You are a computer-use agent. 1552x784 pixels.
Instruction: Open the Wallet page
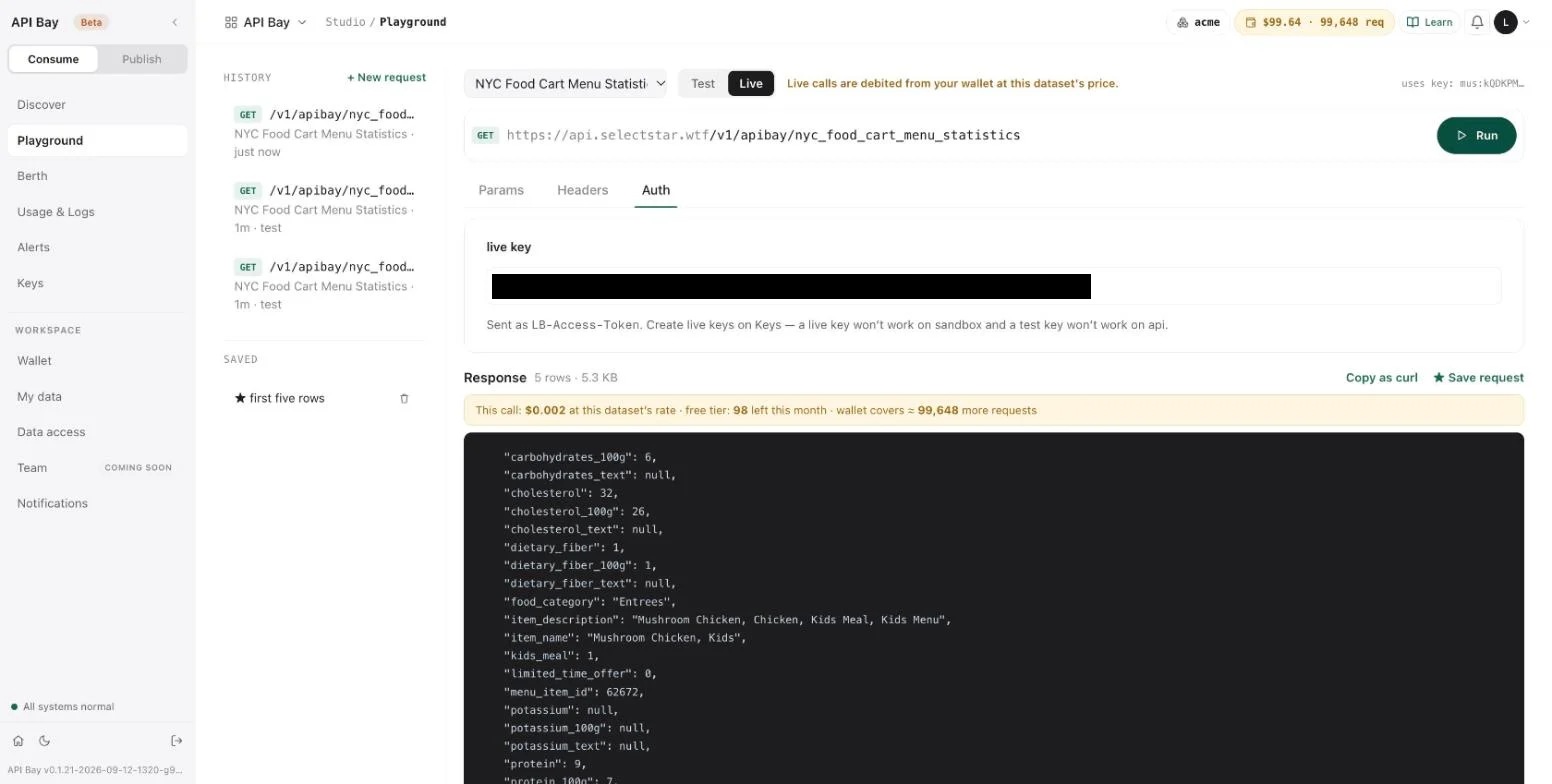[x=97, y=361]
